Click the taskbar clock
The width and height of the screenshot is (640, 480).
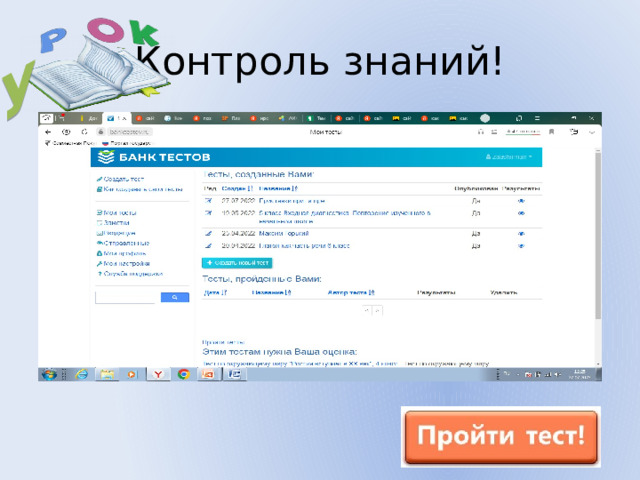[x=580, y=374]
